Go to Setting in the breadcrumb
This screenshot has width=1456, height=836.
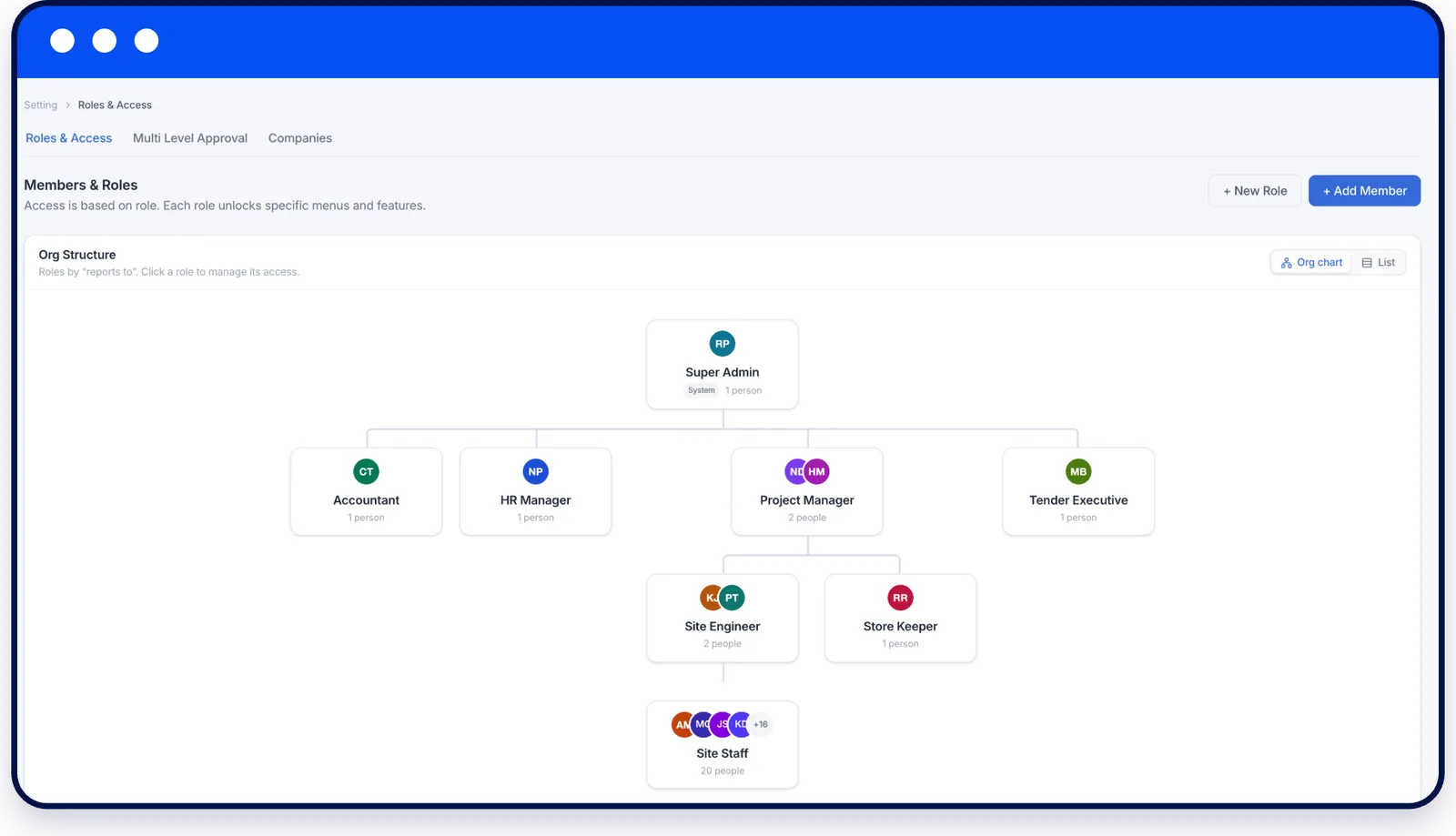(x=40, y=106)
